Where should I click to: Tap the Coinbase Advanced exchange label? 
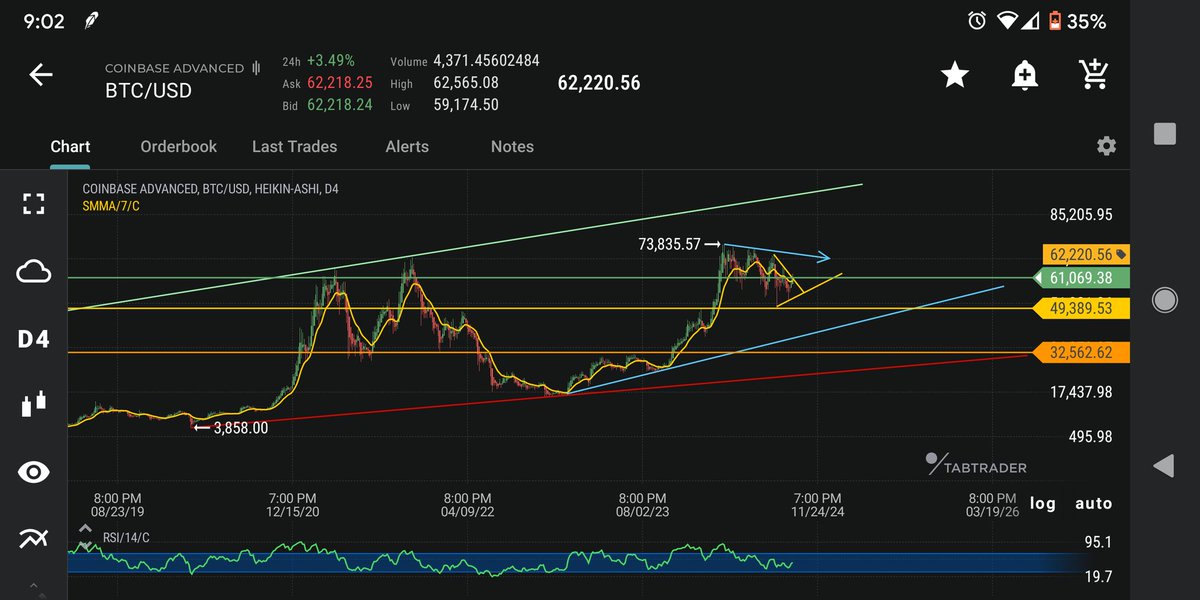click(x=175, y=68)
